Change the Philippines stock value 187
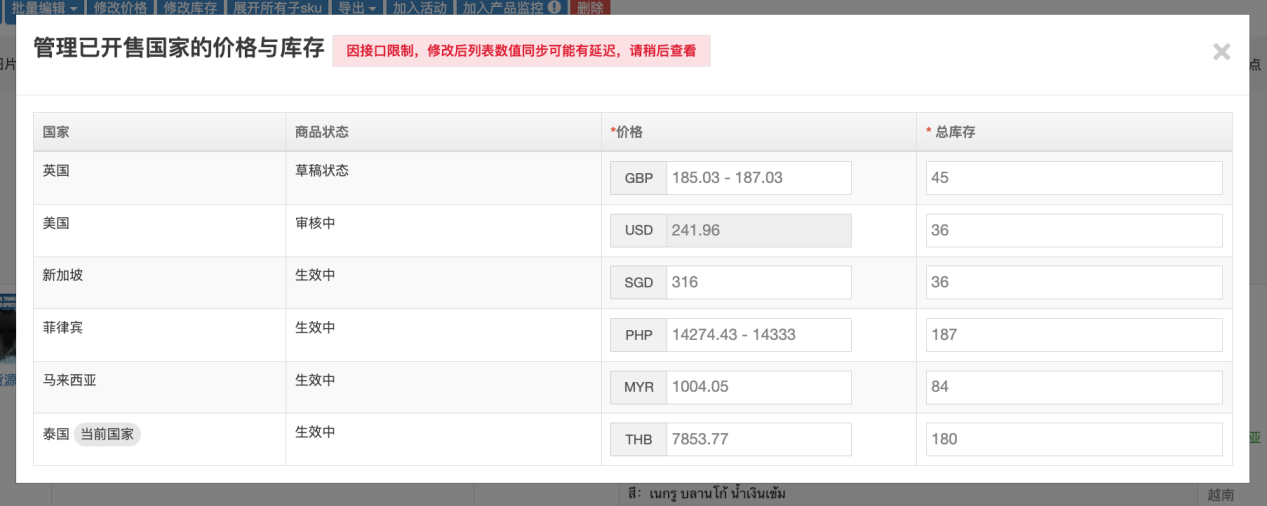1267x506 pixels. coord(1073,335)
